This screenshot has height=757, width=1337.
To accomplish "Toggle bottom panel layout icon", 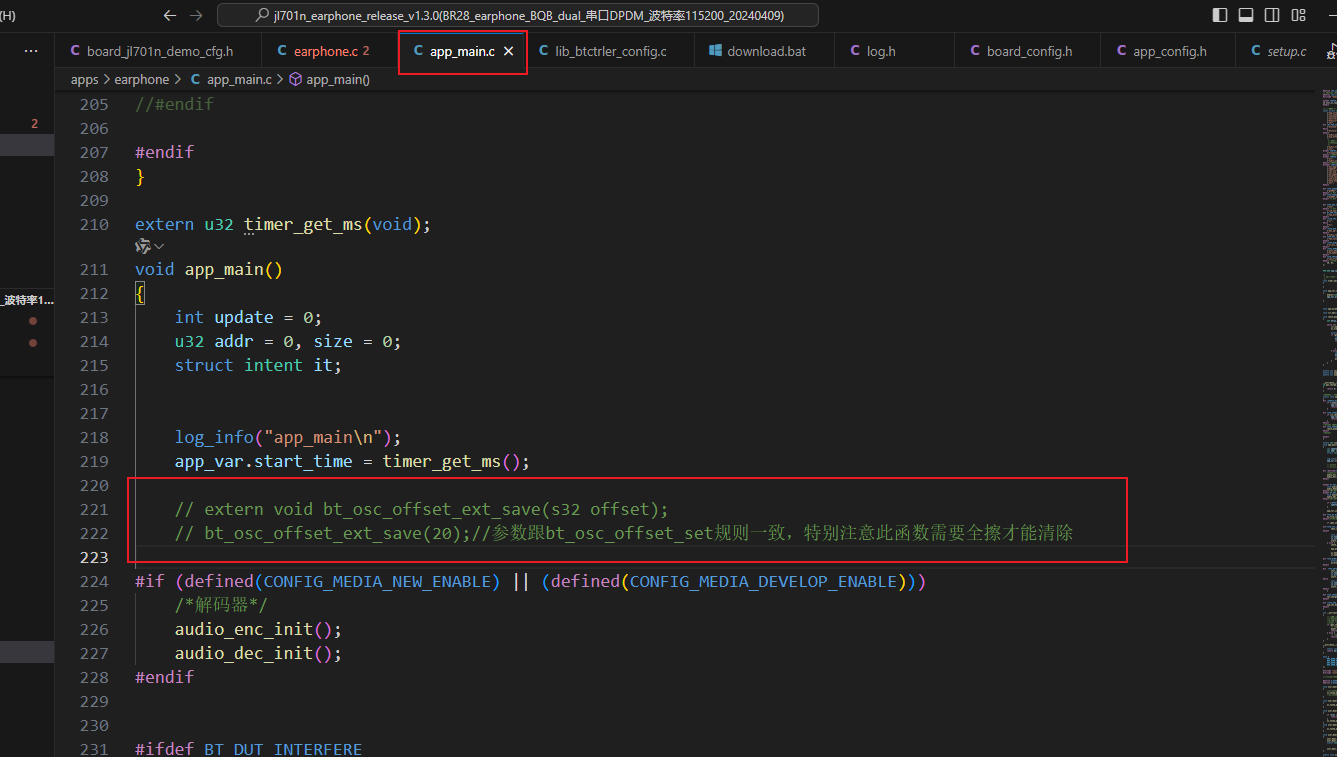I will point(1246,15).
